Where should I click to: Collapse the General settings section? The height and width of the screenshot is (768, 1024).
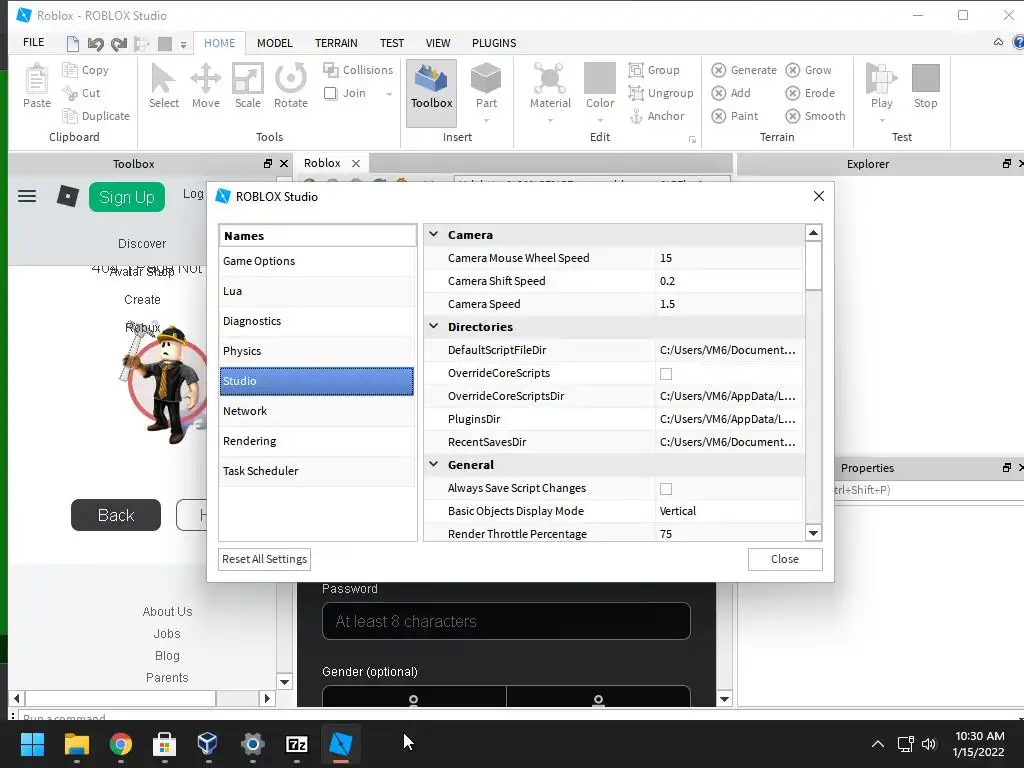[434, 464]
